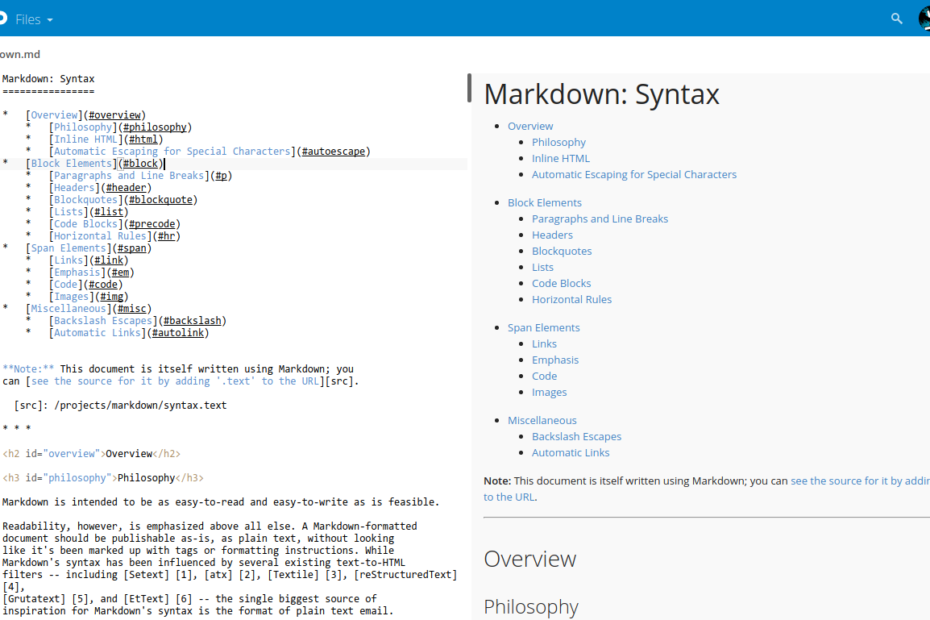Click the [Lists](#list) source line

coord(88,212)
